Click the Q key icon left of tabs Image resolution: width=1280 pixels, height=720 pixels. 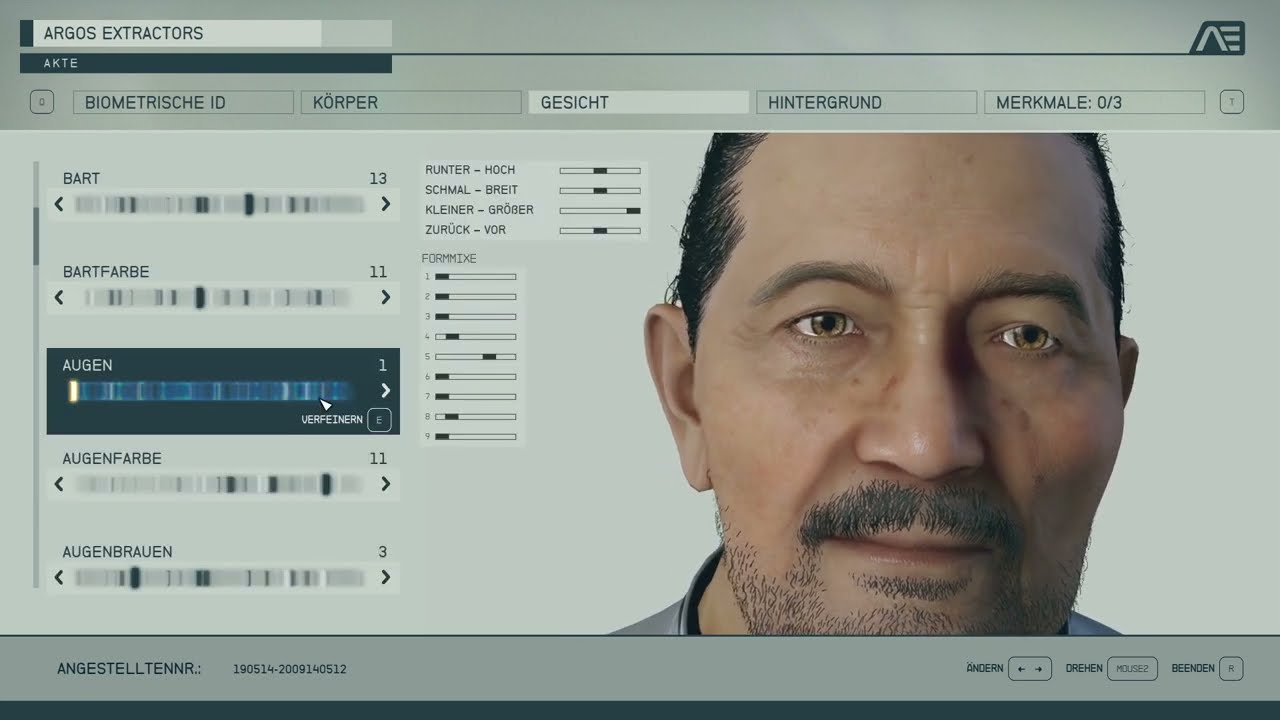(42, 102)
